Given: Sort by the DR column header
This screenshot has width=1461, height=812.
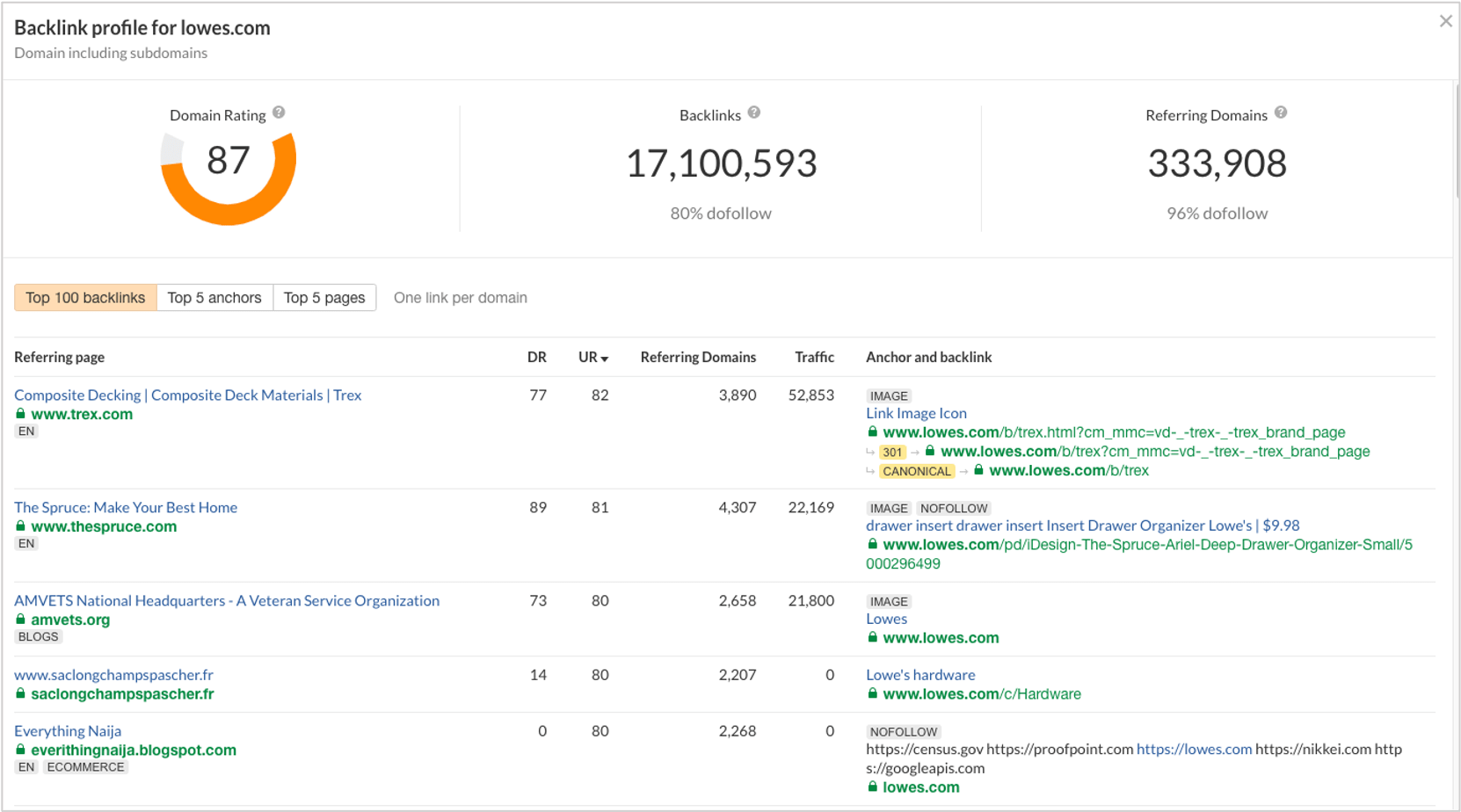Looking at the screenshot, I should 537,357.
